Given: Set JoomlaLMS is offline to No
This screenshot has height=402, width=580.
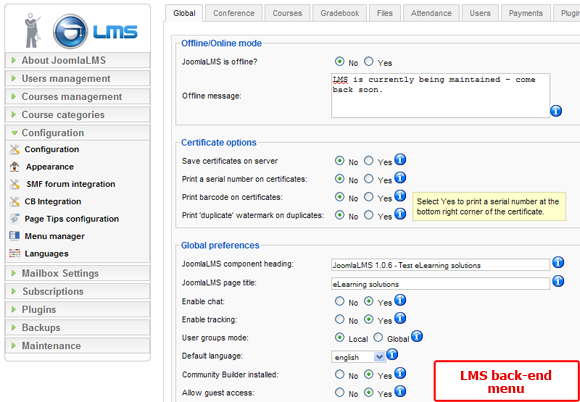Looking at the screenshot, I should (x=339, y=61).
